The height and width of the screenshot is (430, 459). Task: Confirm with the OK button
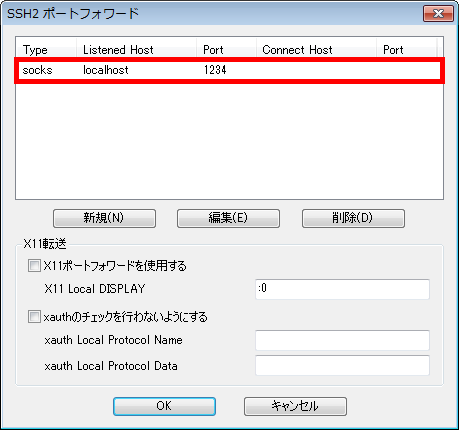tap(164, 406)
